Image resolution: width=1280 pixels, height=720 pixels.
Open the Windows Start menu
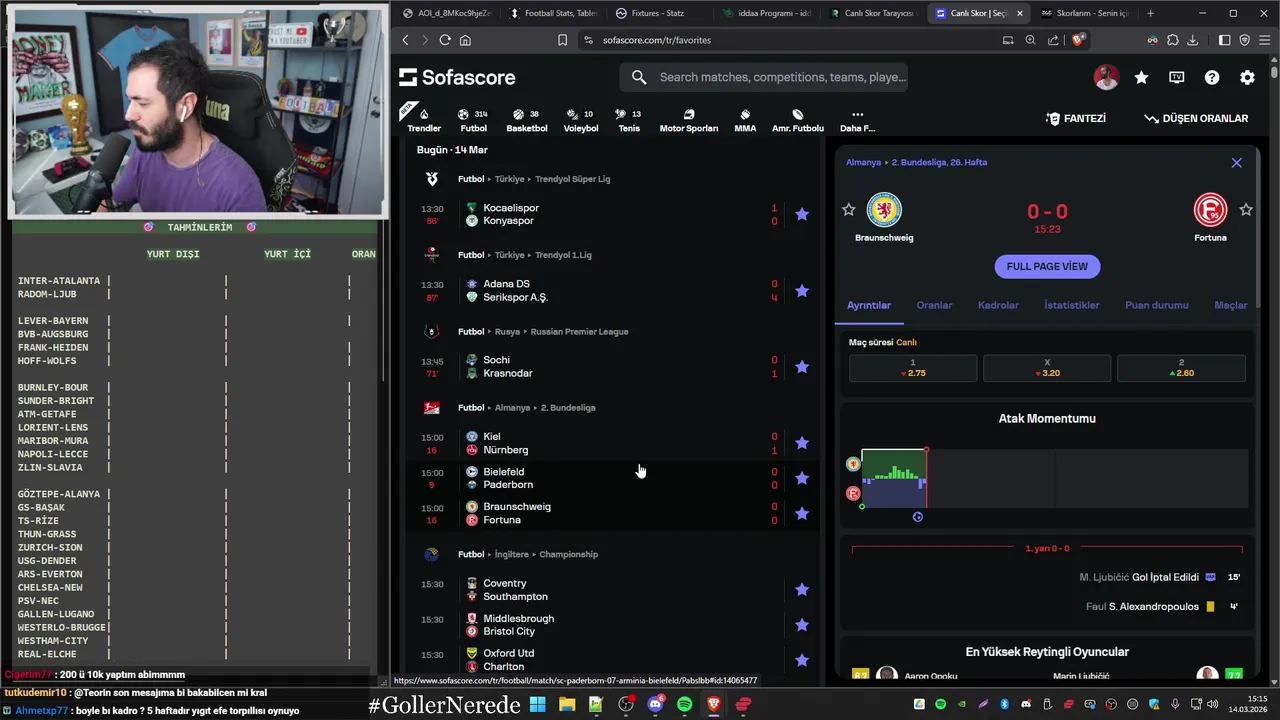(x=538, y=704)
